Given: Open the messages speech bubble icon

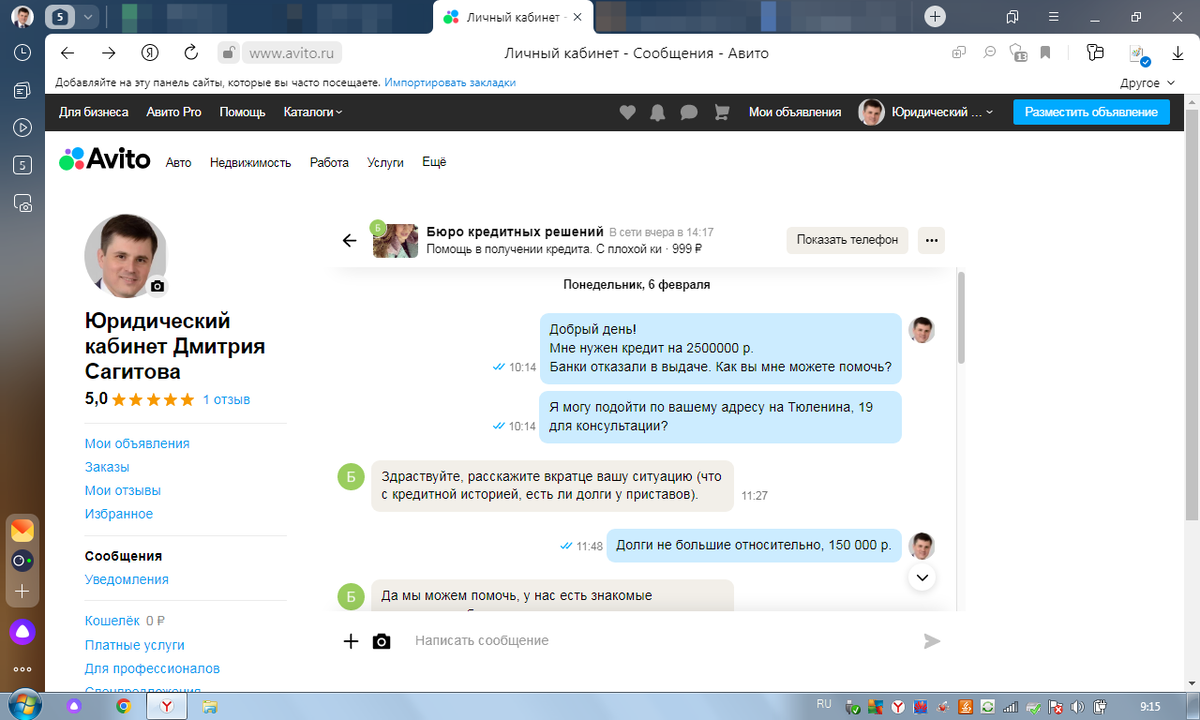Looking at the screenshot, I should (x=689, y=113).
